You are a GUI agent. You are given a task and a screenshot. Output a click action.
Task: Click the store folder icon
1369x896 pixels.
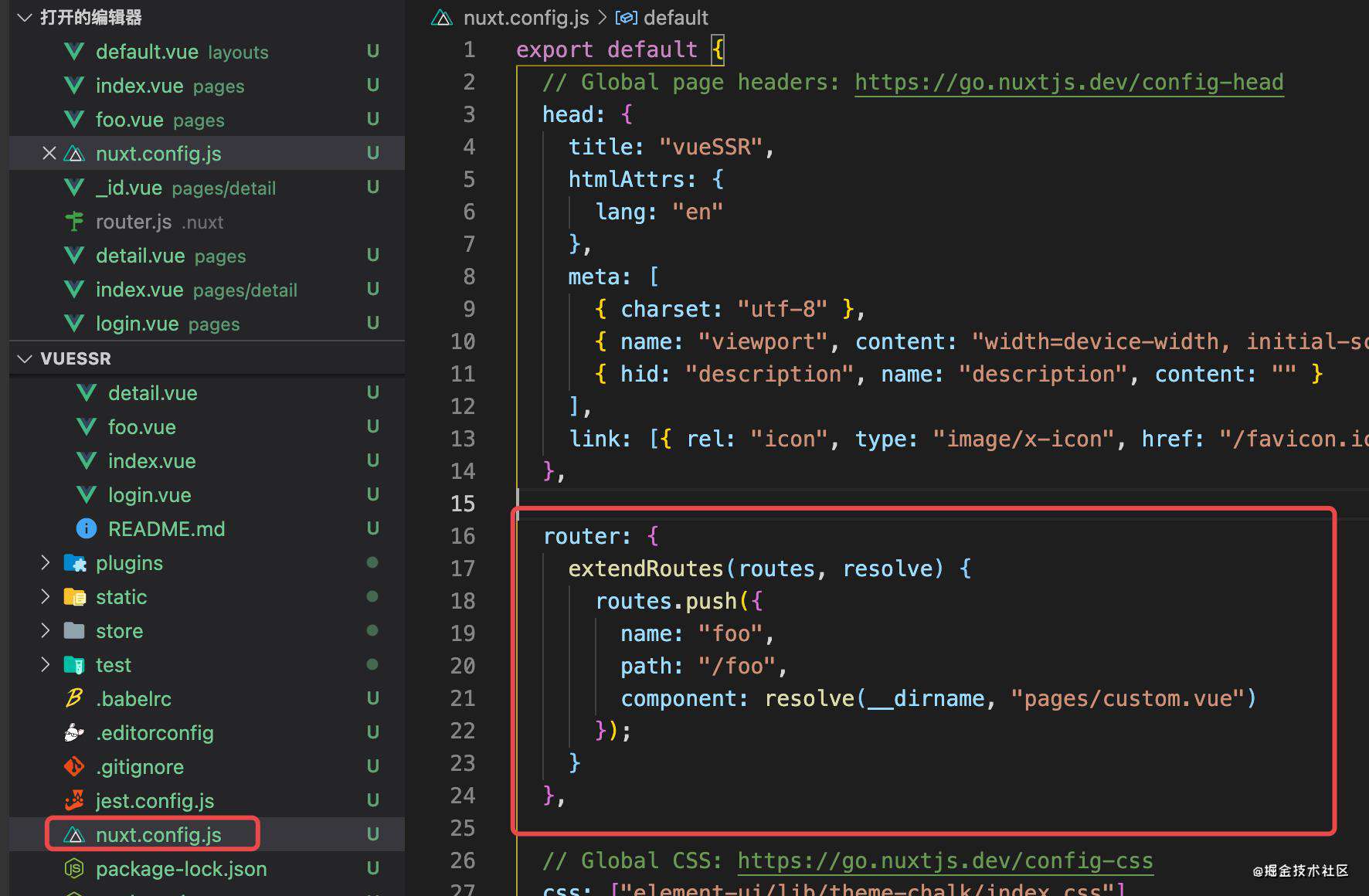74,631
